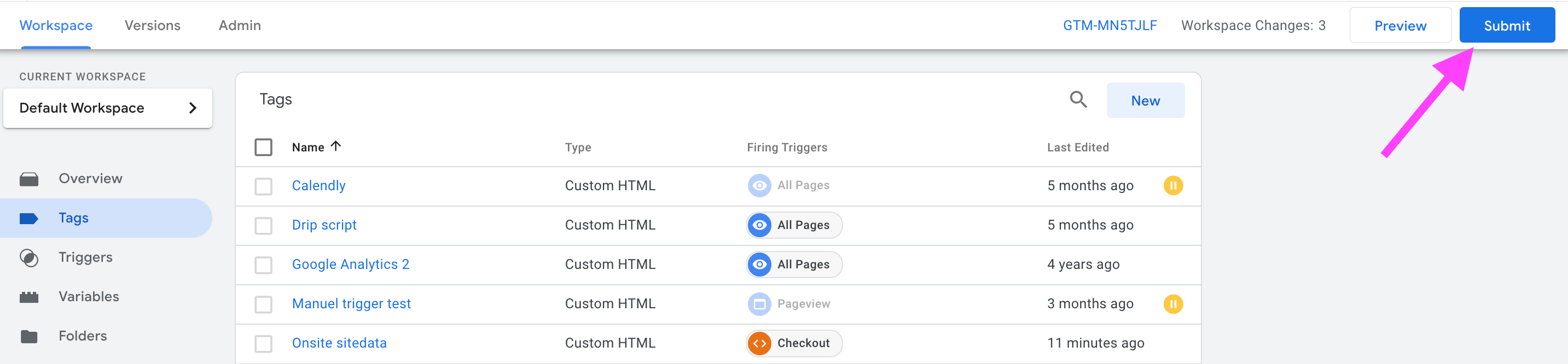Click the Preview button
This screenshot has width=1568, height=364.
coord(1399,26)
